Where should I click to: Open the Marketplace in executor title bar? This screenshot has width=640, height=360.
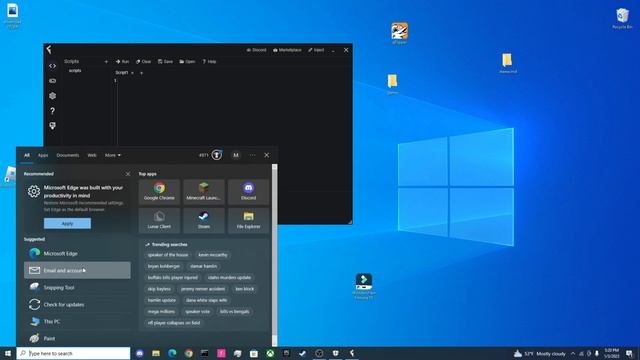pos(287,50)
